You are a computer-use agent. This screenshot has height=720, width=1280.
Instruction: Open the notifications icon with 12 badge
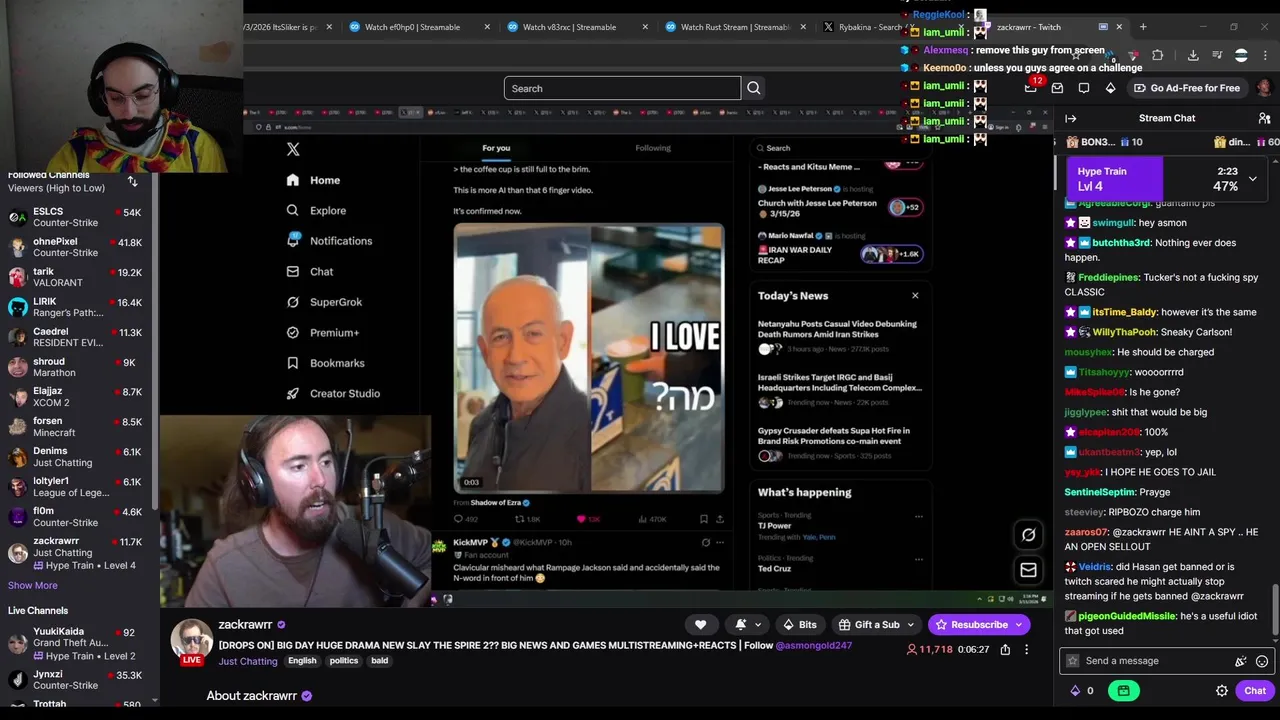tap(1031, 88)
